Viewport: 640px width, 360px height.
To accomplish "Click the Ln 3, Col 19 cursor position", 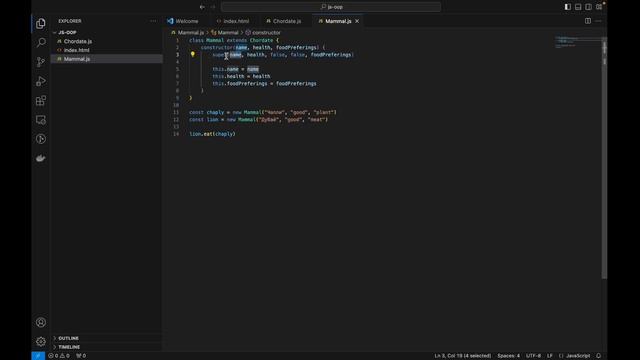I will (462, 356).
